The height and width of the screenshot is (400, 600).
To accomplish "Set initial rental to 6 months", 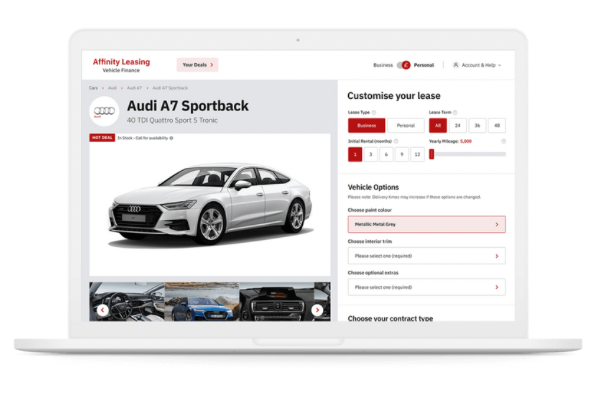I will tap(385, 154).
